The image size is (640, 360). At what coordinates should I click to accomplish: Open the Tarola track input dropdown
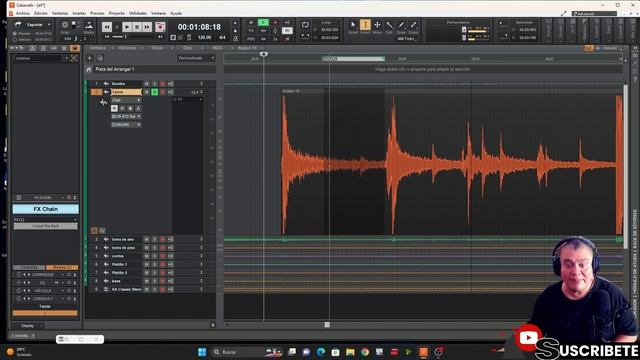pos(127,116)
